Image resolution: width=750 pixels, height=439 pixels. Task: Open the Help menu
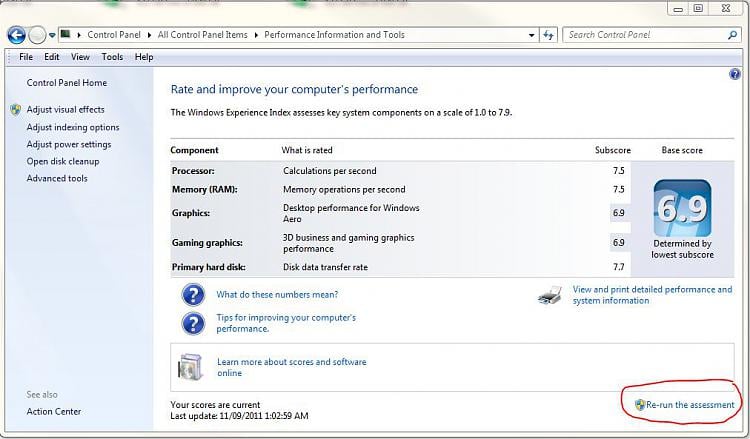tap(144, 57)
